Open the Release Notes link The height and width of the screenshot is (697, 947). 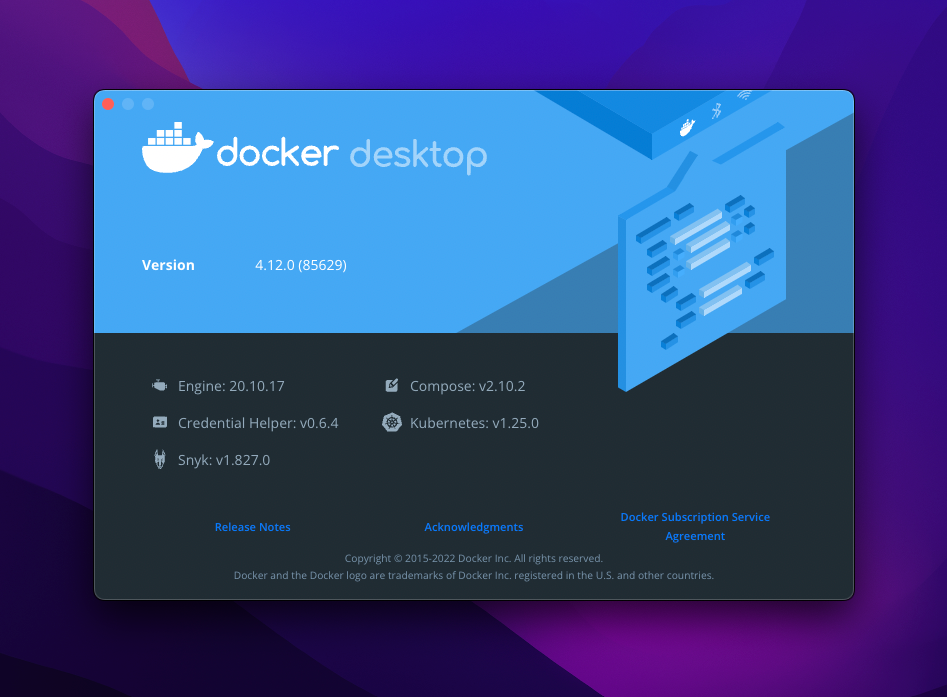252,527
